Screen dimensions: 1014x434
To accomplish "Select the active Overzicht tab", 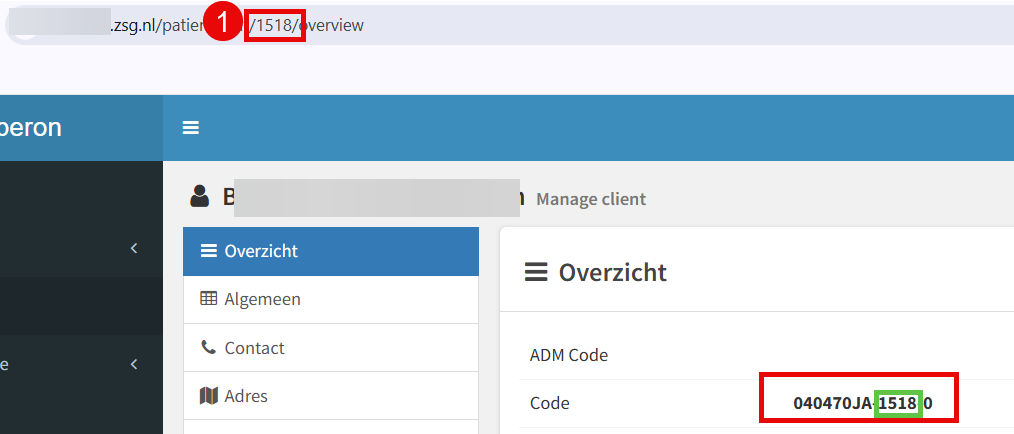I will (x=331, y=251).
